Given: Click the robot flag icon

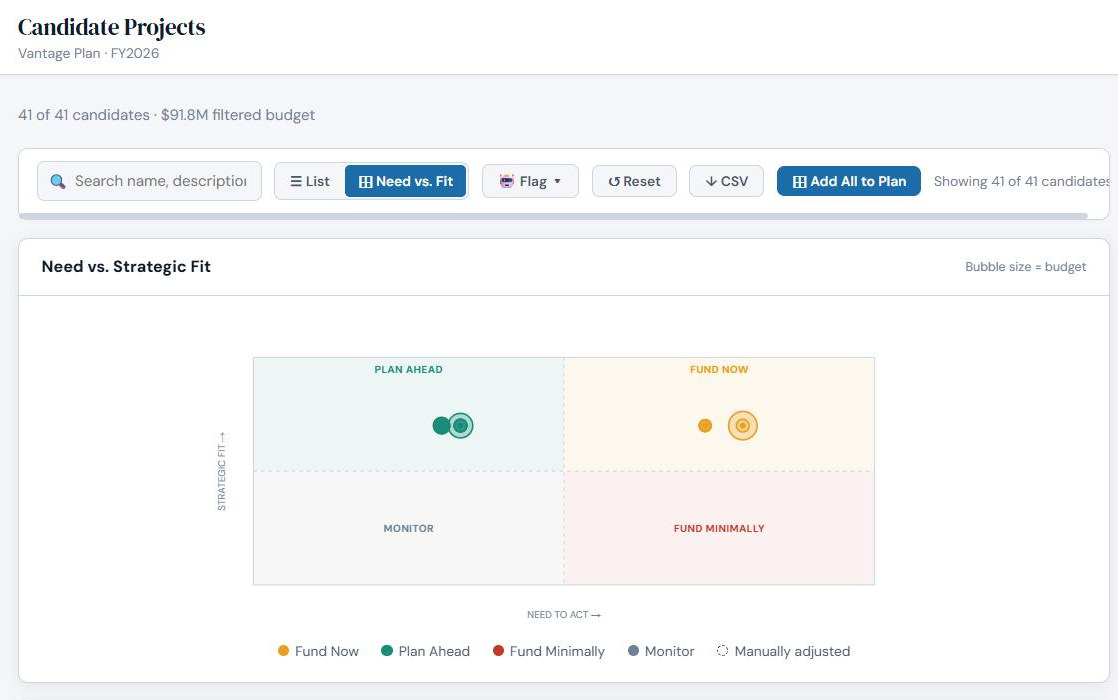Looking at the screenshot, I should click(507, 181).
